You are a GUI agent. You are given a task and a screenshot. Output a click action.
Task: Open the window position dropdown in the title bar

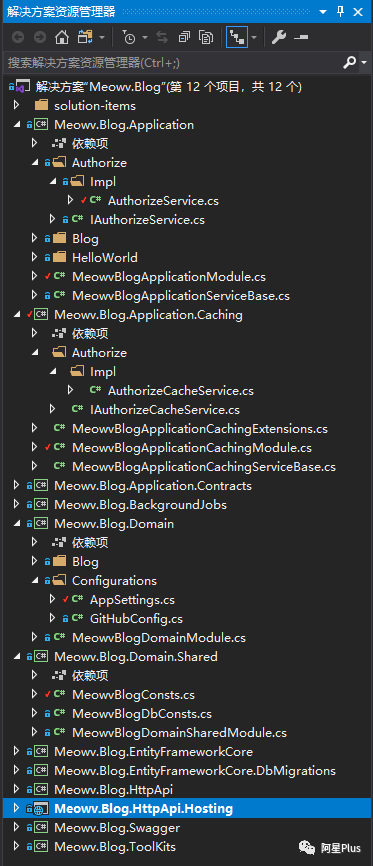pyautogui.click(x=324, y=10)
